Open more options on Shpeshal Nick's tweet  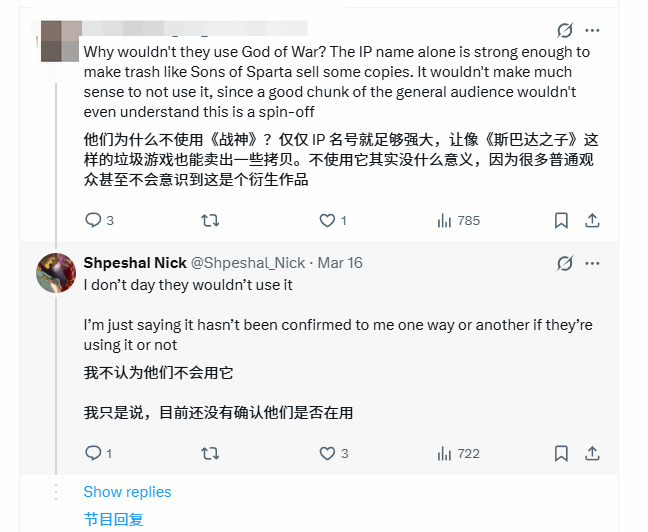coord(593,263)
